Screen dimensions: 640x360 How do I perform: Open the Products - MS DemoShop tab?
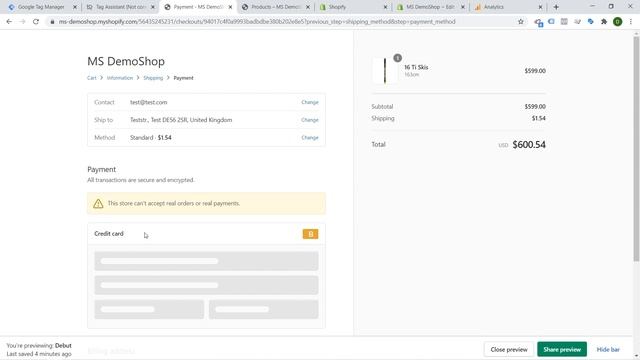pos(275,7)
